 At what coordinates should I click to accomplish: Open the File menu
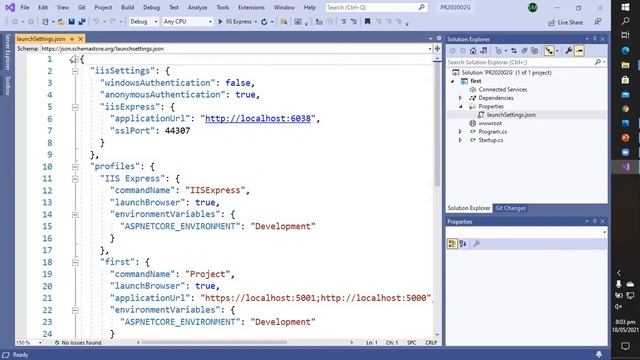pos(25,7)
